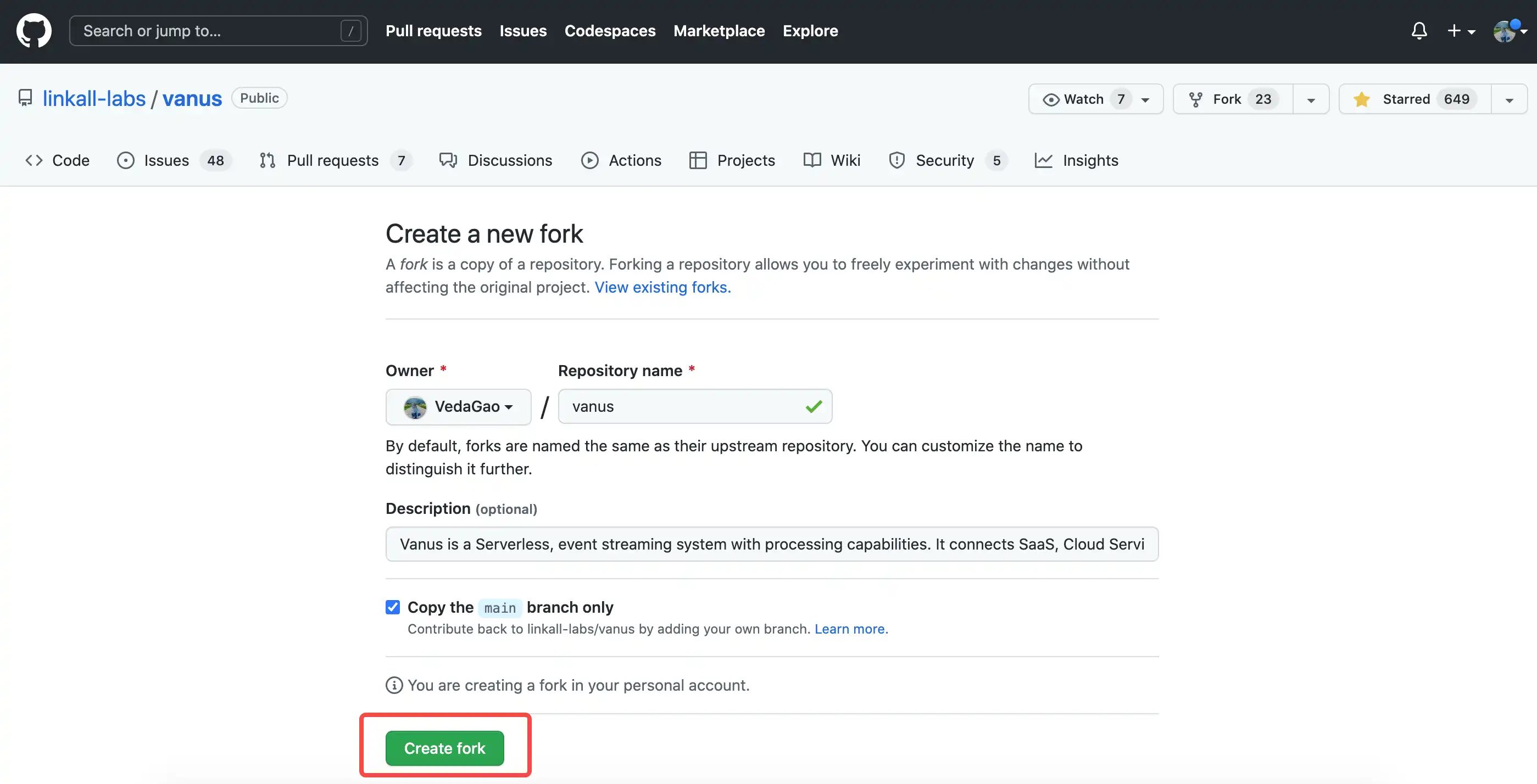
Task: Open the plus create-new menu
Action: point(1461,30)
